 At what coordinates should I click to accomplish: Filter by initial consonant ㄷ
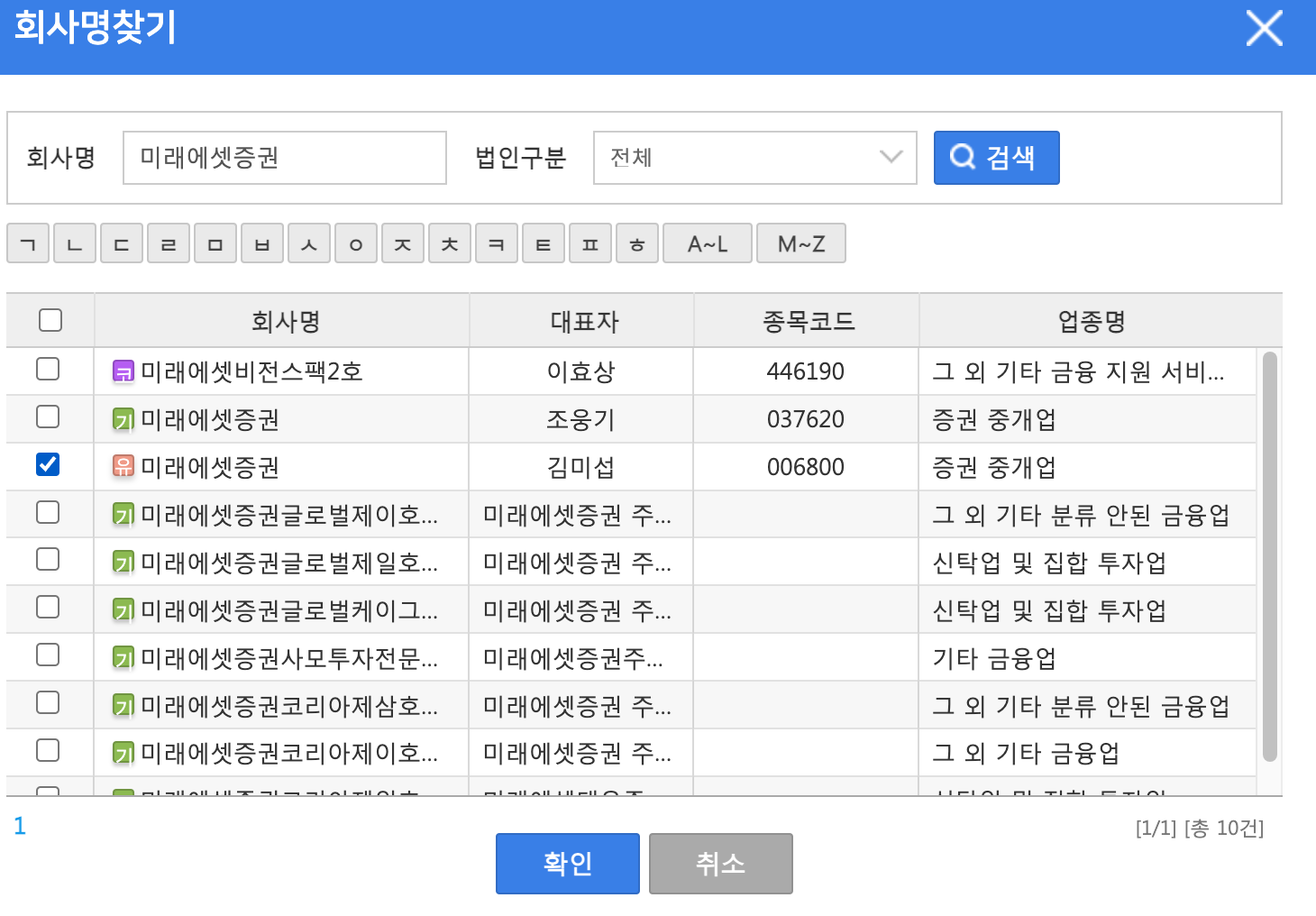[122, 243]
